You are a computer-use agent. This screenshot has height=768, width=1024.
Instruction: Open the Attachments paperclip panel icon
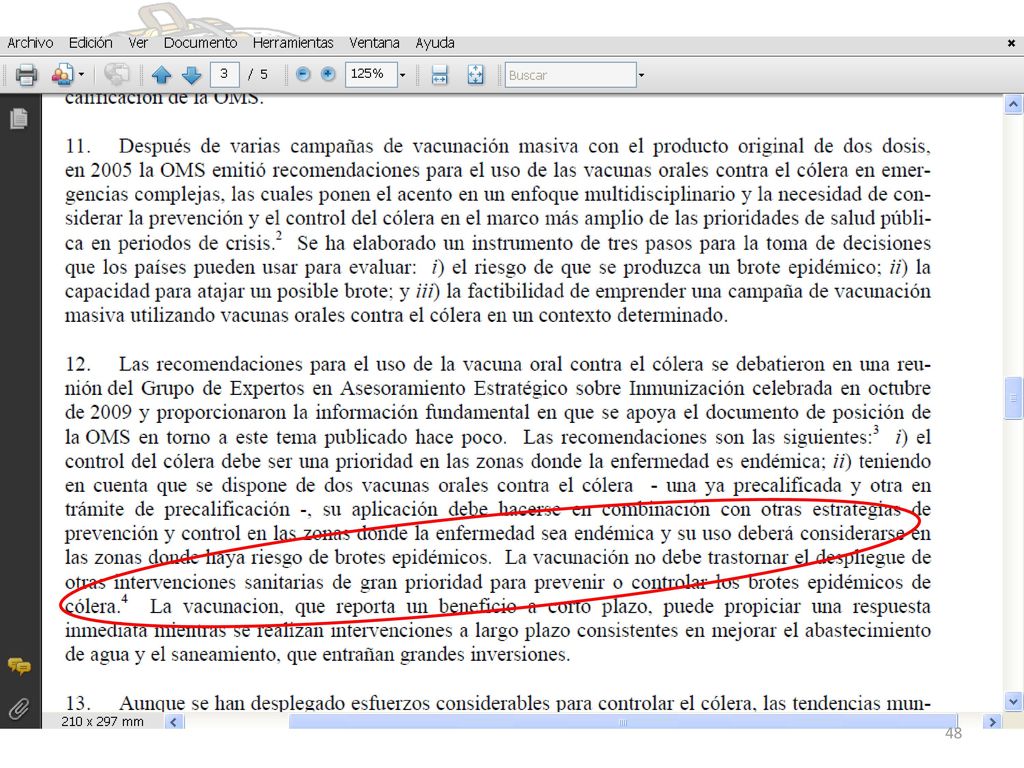pyautogui.click(x=19, y=708)
